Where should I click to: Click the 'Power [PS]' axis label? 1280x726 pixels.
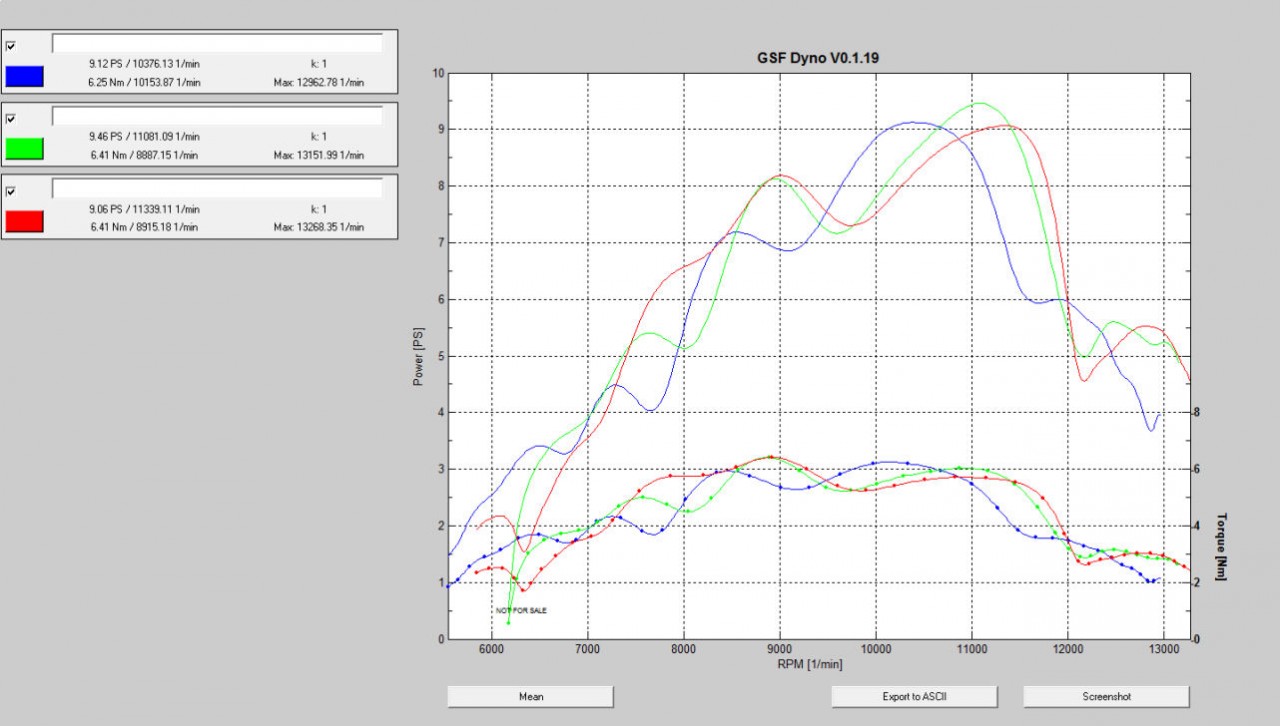(418, 356)
